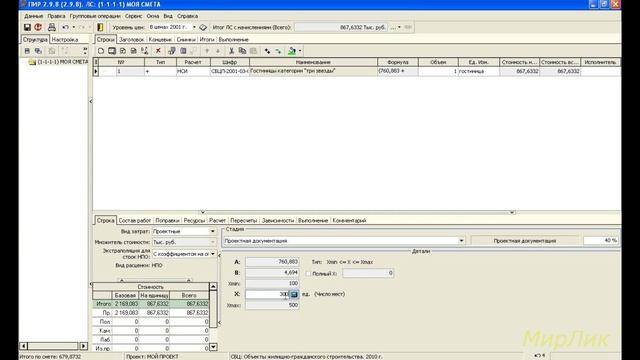Click the red circular recalculate icon
Screen dimensions: 640x360
38,27
